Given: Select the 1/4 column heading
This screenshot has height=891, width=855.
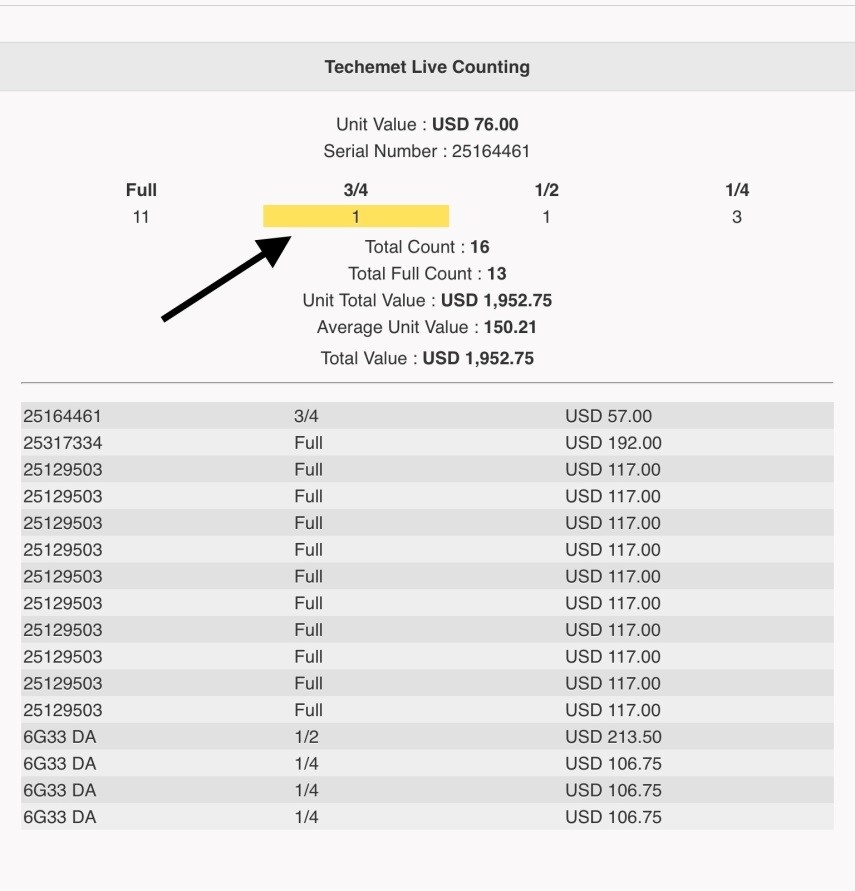Looking at the screenshot, I should [x=737, y=190].
